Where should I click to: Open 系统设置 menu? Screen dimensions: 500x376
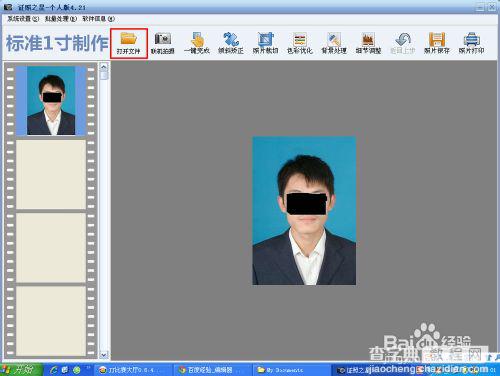pos(23,19)
